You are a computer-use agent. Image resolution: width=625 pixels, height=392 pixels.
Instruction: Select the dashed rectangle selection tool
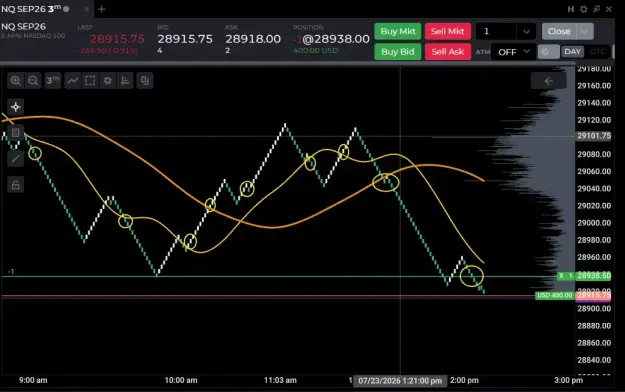90,81
